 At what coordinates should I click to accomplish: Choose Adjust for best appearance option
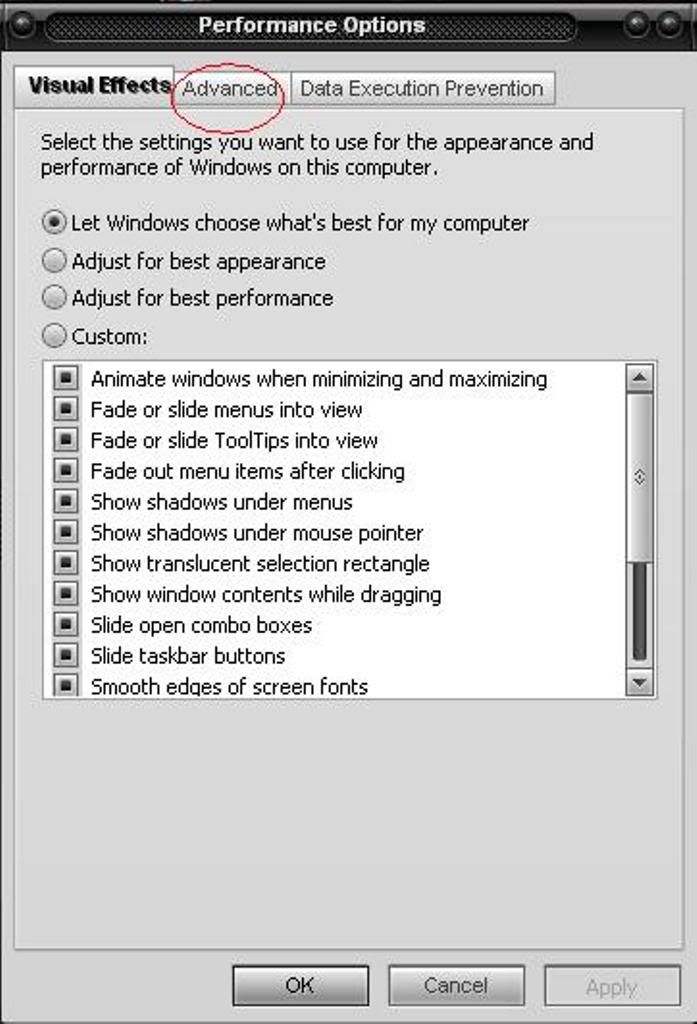coord(56,262)
